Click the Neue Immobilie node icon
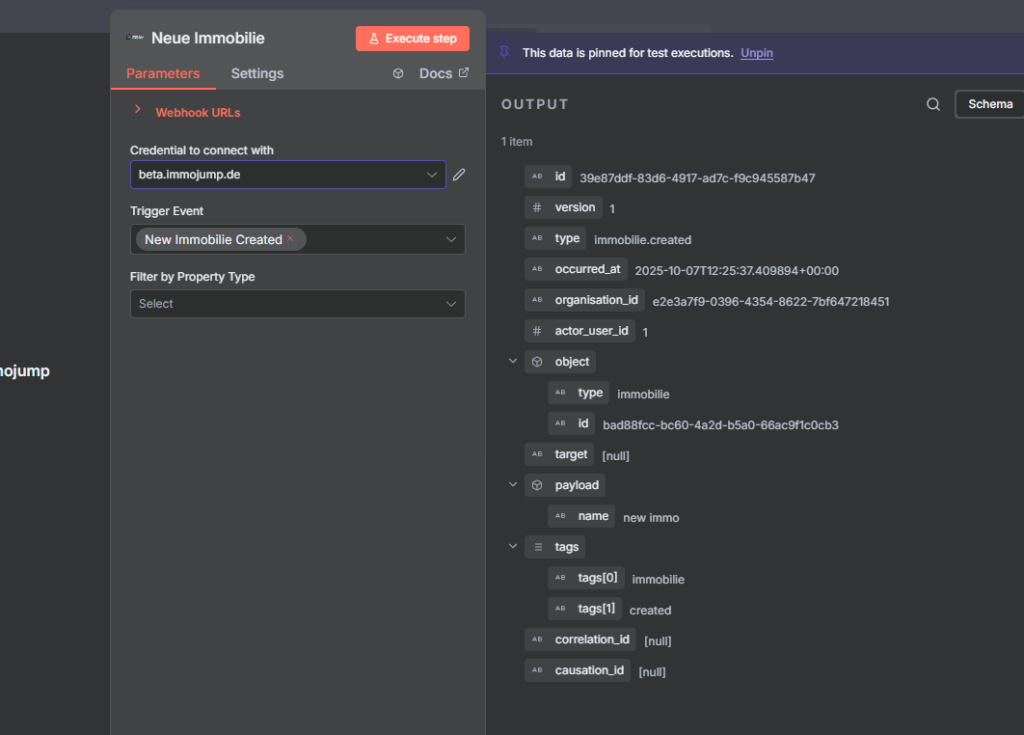This screenshot has width=1024, height=735. [136, 38]
